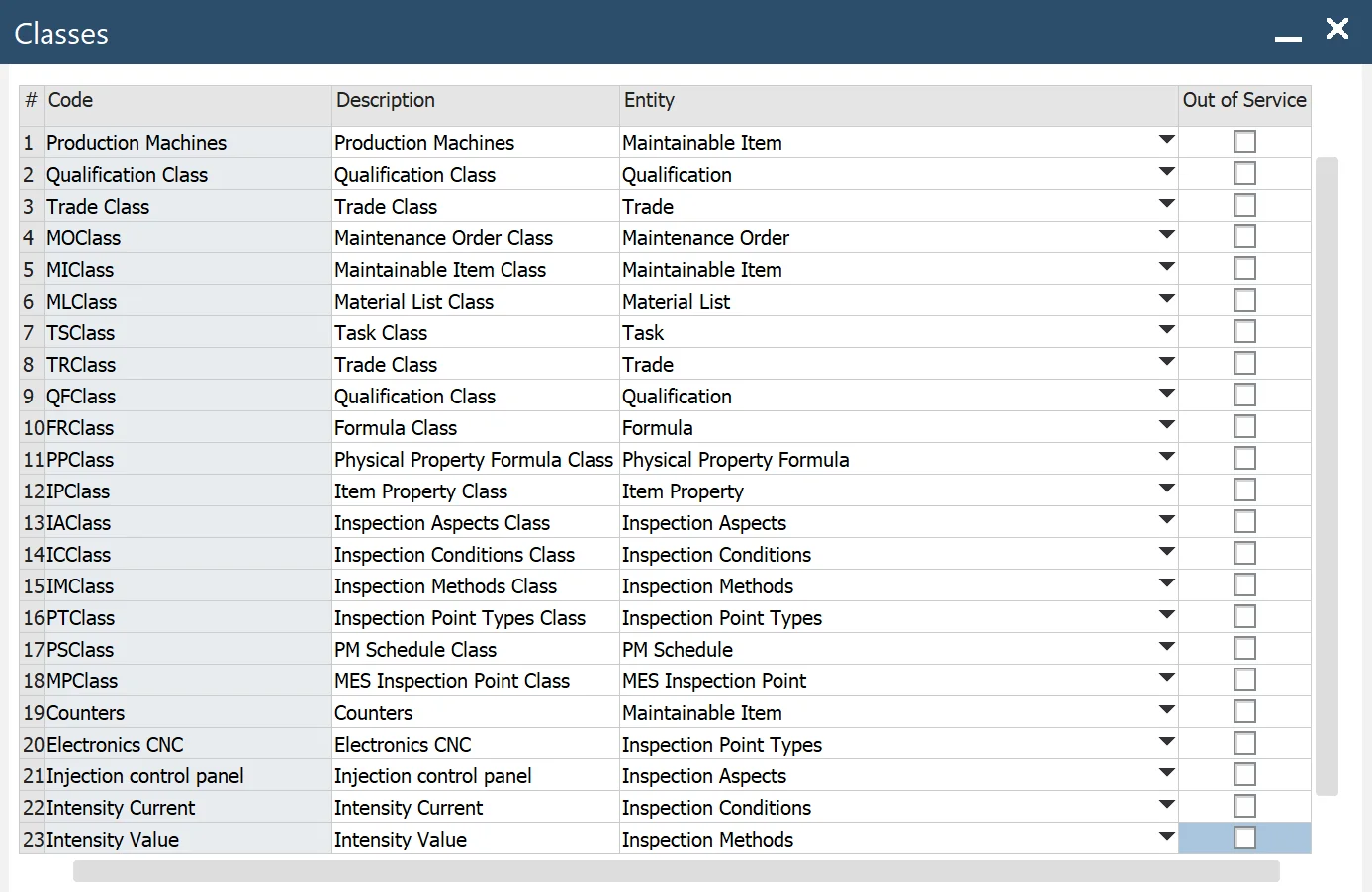Viewport: 1372px width, 892px height.
Task: Click the Entity column header
Action: 897,101
